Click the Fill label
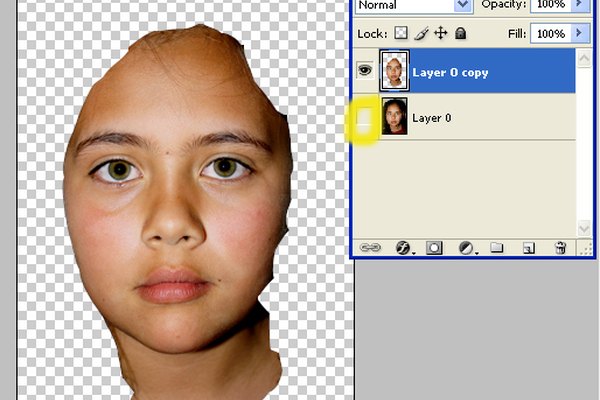The height and width of the screenshot is (400, 600). (517, 34)
